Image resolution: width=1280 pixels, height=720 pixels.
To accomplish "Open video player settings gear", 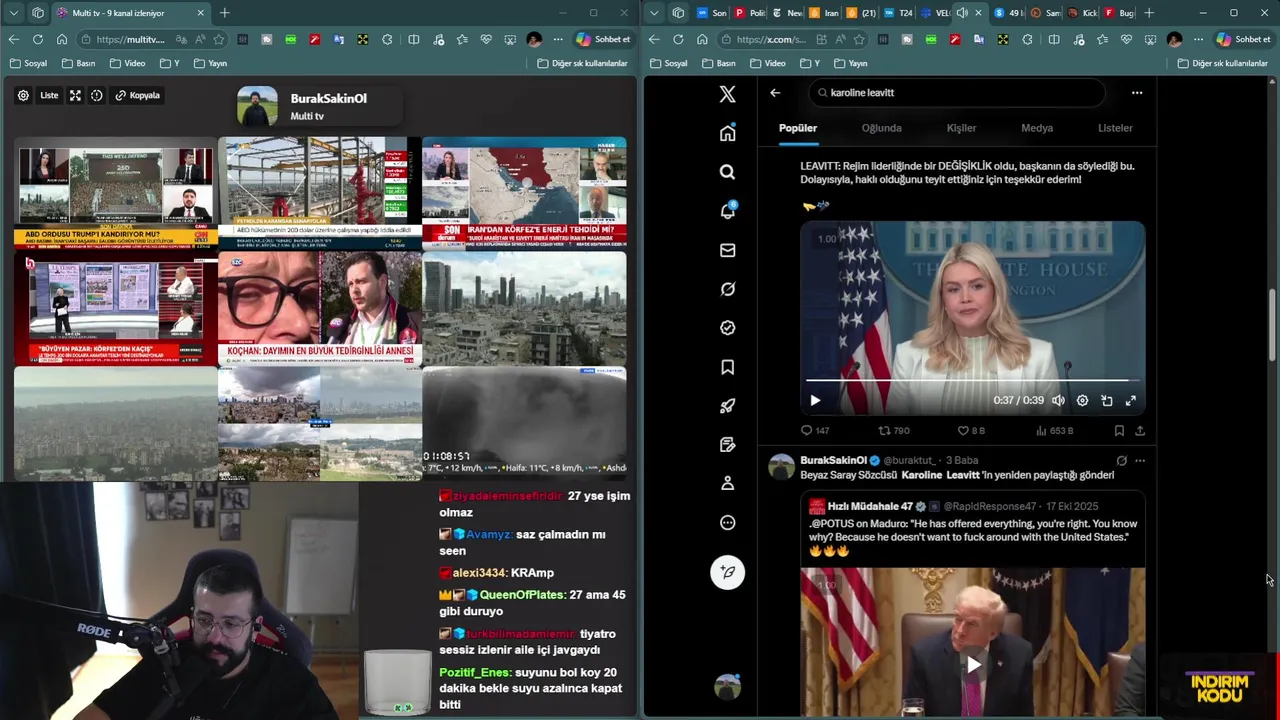I will point(1082,400).
